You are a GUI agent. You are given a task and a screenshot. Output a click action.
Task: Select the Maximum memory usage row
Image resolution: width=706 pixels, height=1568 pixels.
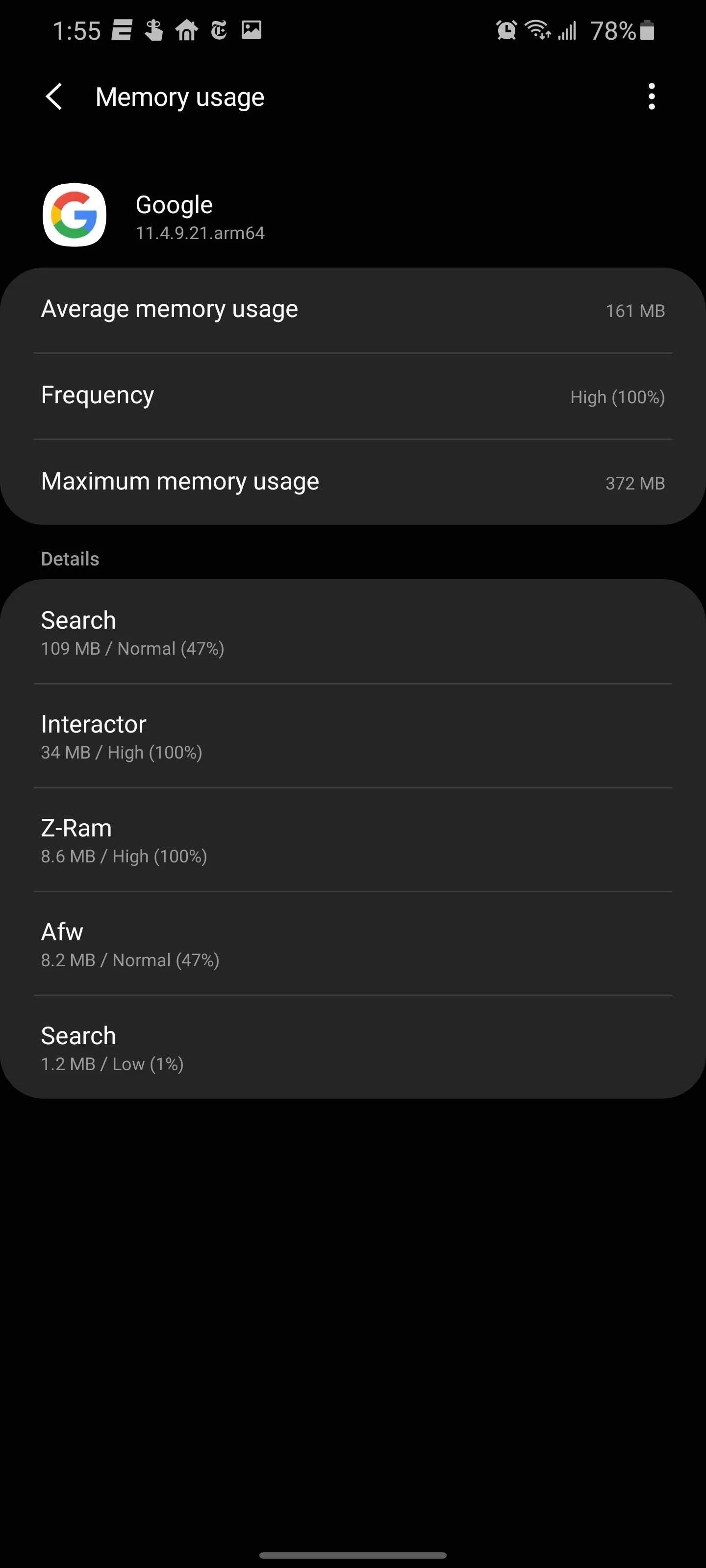click(353, 482)
